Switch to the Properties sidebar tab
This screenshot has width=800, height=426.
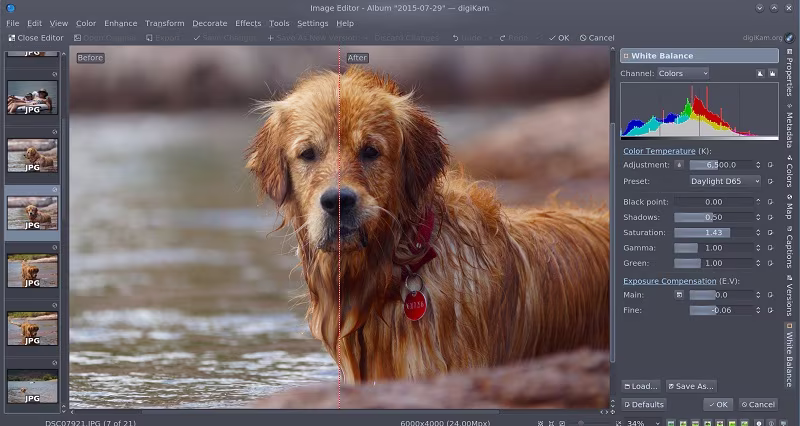pyautogui.click(x=789, y=72)
